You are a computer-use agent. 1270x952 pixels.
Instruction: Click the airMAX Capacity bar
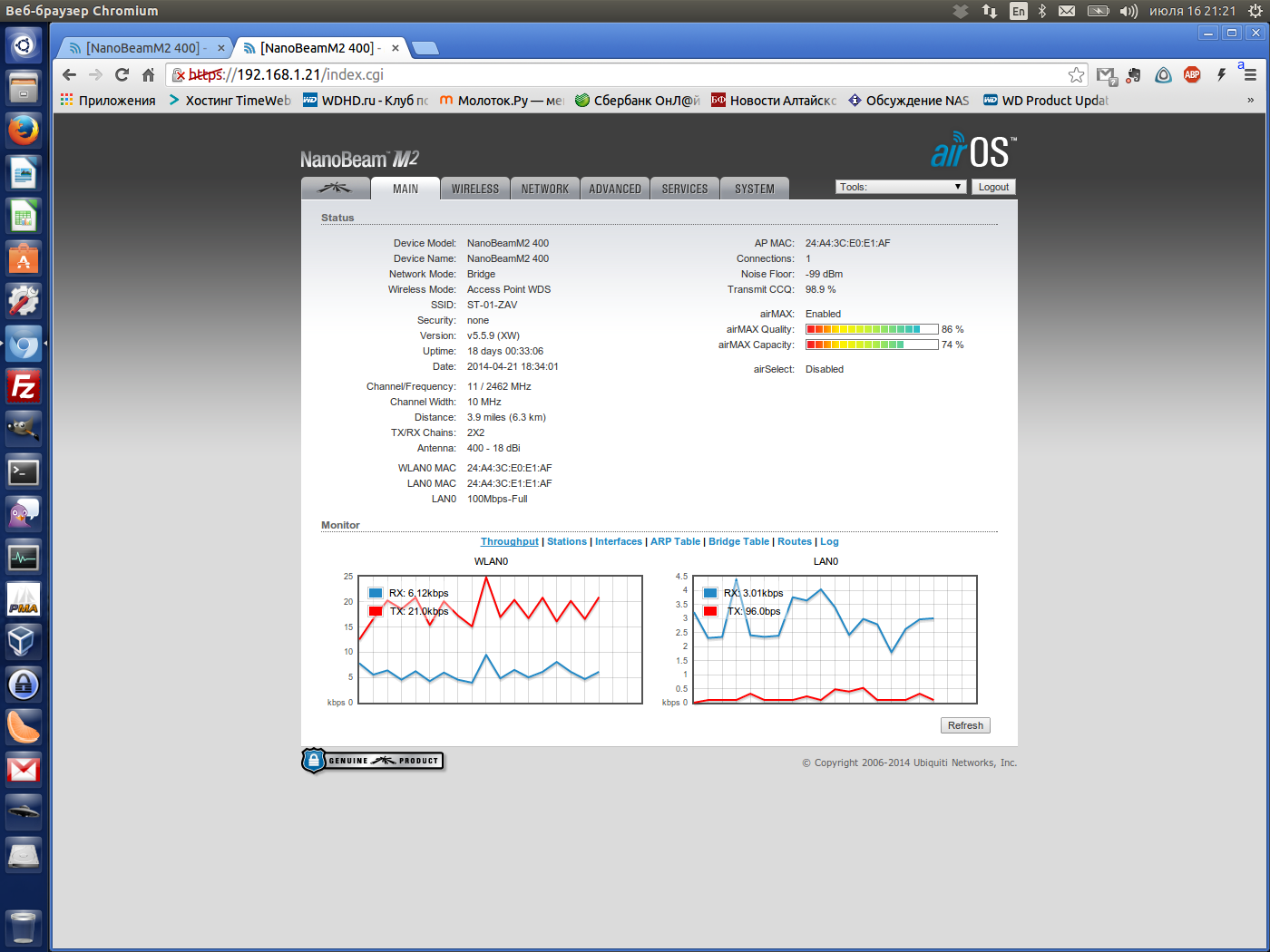(x=872, y=345)
